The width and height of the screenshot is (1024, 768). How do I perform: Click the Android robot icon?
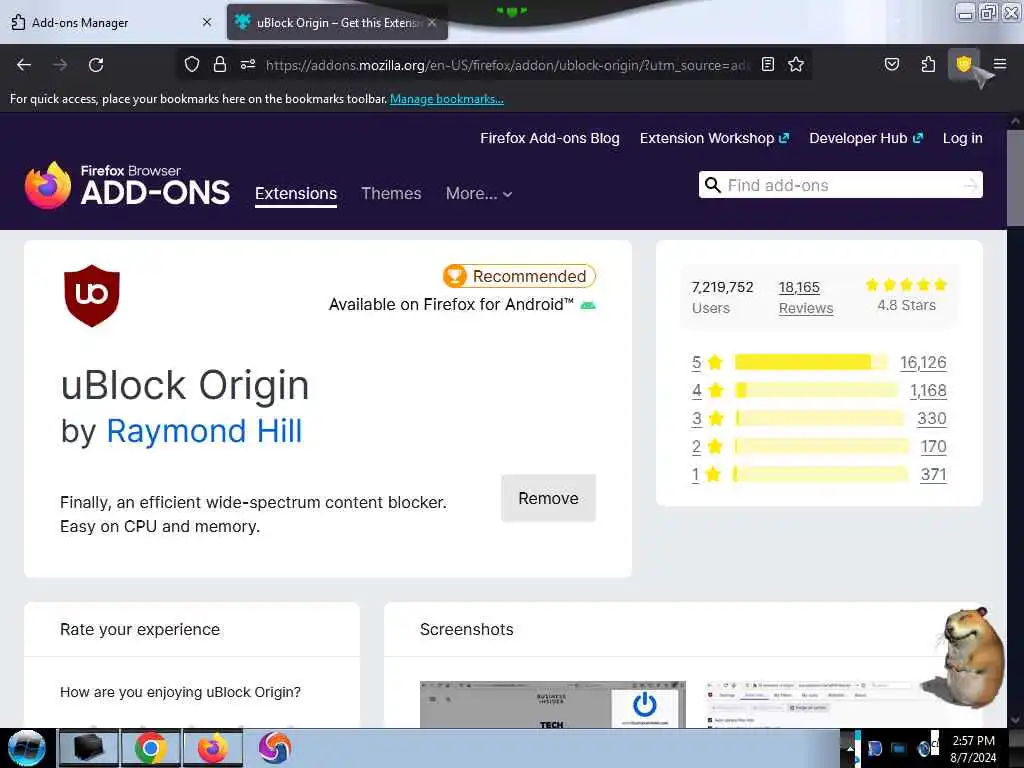(588, 306)
